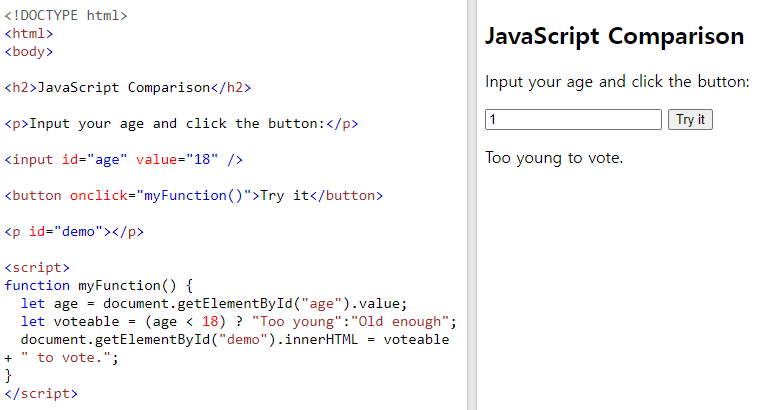This screenshot has height=410, width=770.
Task: Click the opening <script> tag line
Action: click(x=37, y=268)
